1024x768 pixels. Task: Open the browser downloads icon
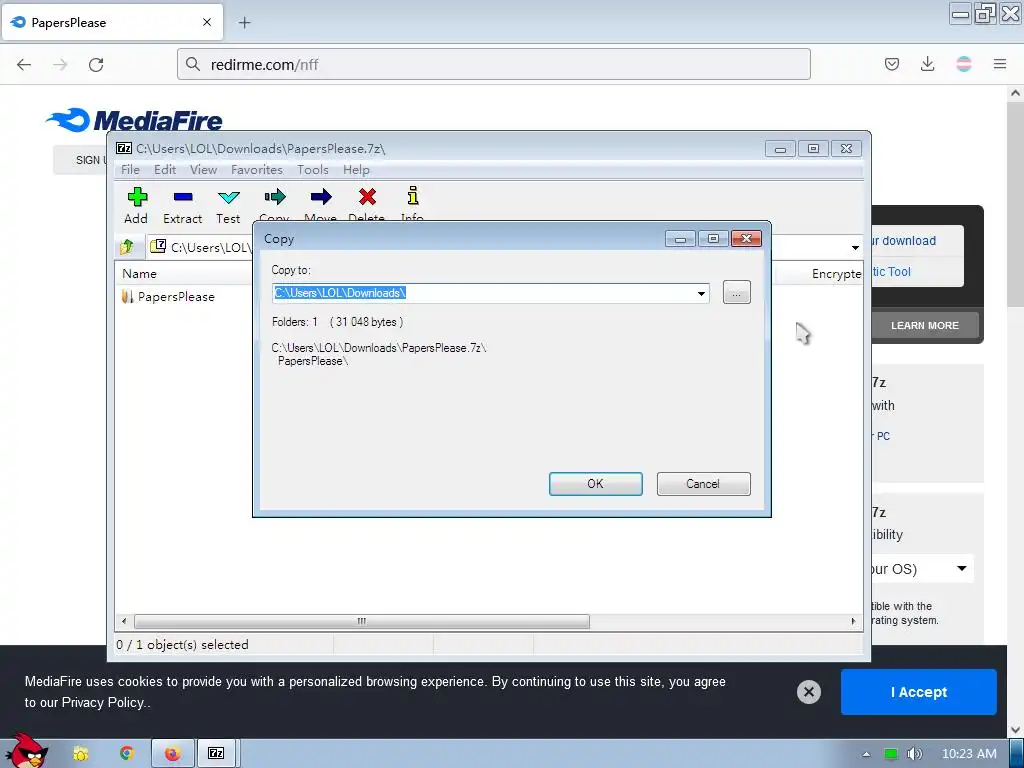tap(927, 64)
